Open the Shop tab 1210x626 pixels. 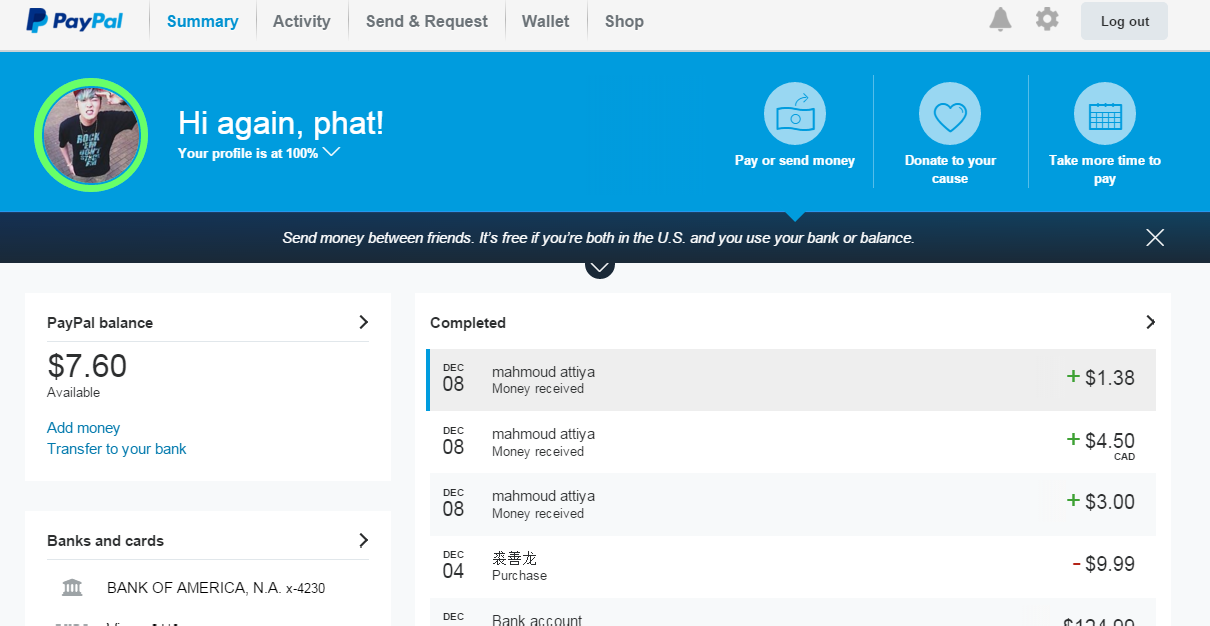click(x=624, y=21)
